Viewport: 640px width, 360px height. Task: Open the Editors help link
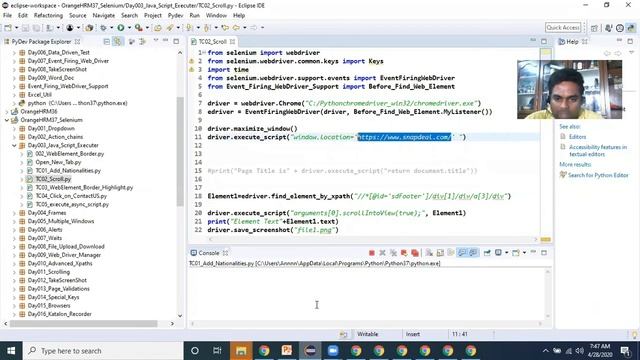tap(577, 137)
